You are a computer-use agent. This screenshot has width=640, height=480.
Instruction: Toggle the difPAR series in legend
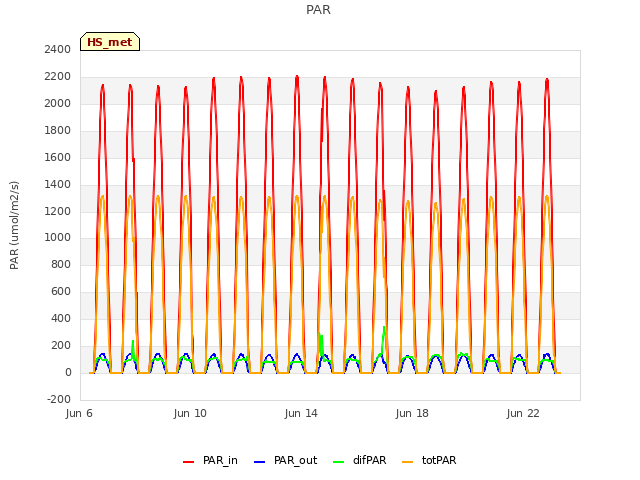coord(360,460)
